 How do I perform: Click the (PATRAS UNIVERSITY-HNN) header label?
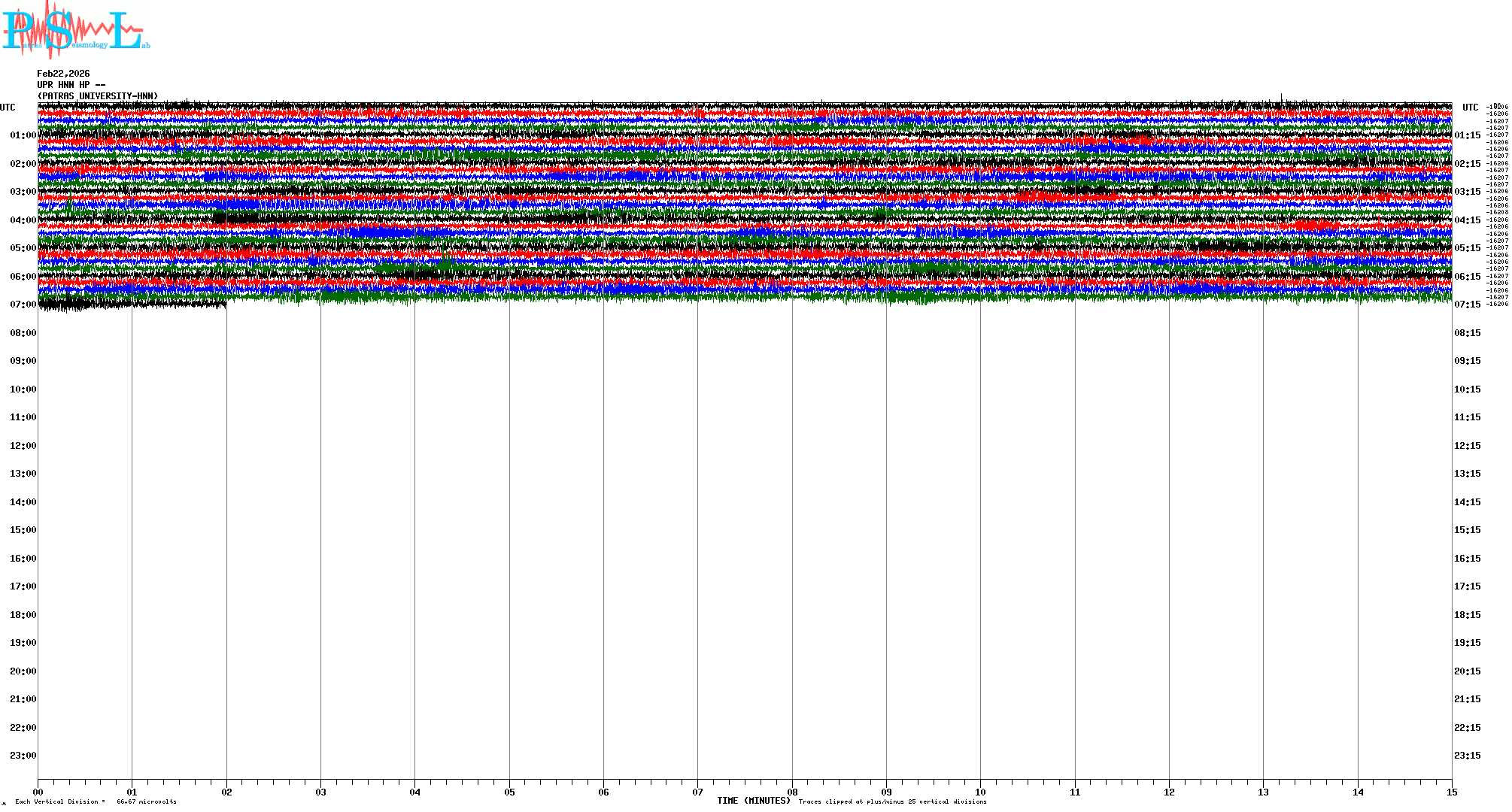coord(98,96)
